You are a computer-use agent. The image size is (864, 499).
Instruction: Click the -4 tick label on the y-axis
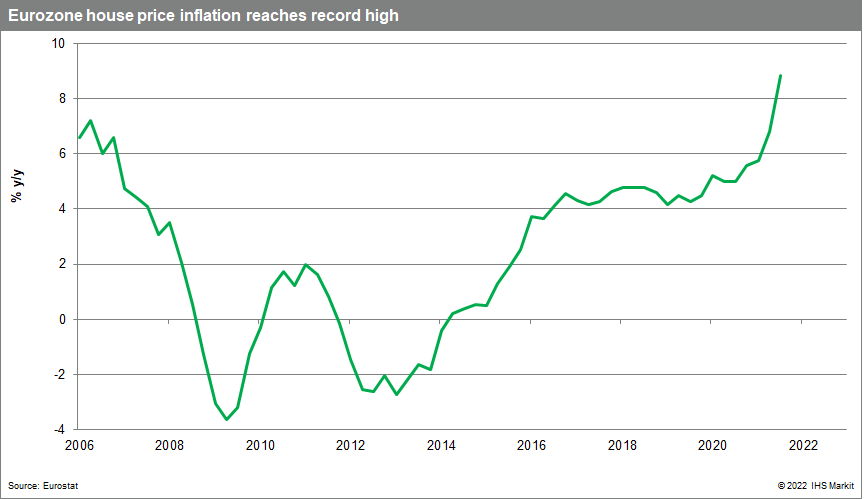(x=57, y=430)
